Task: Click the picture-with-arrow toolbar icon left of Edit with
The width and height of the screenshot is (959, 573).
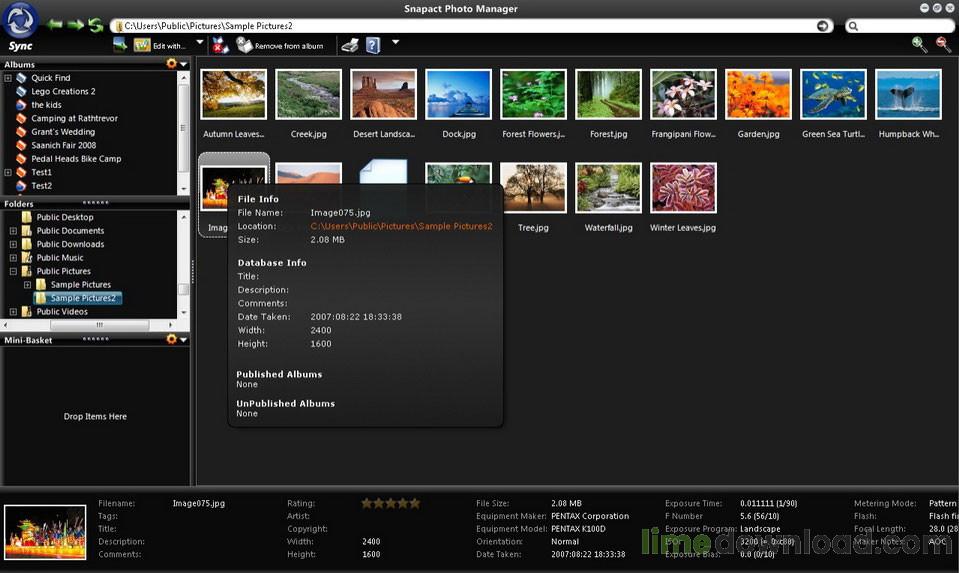Action: tap(120, 45)
